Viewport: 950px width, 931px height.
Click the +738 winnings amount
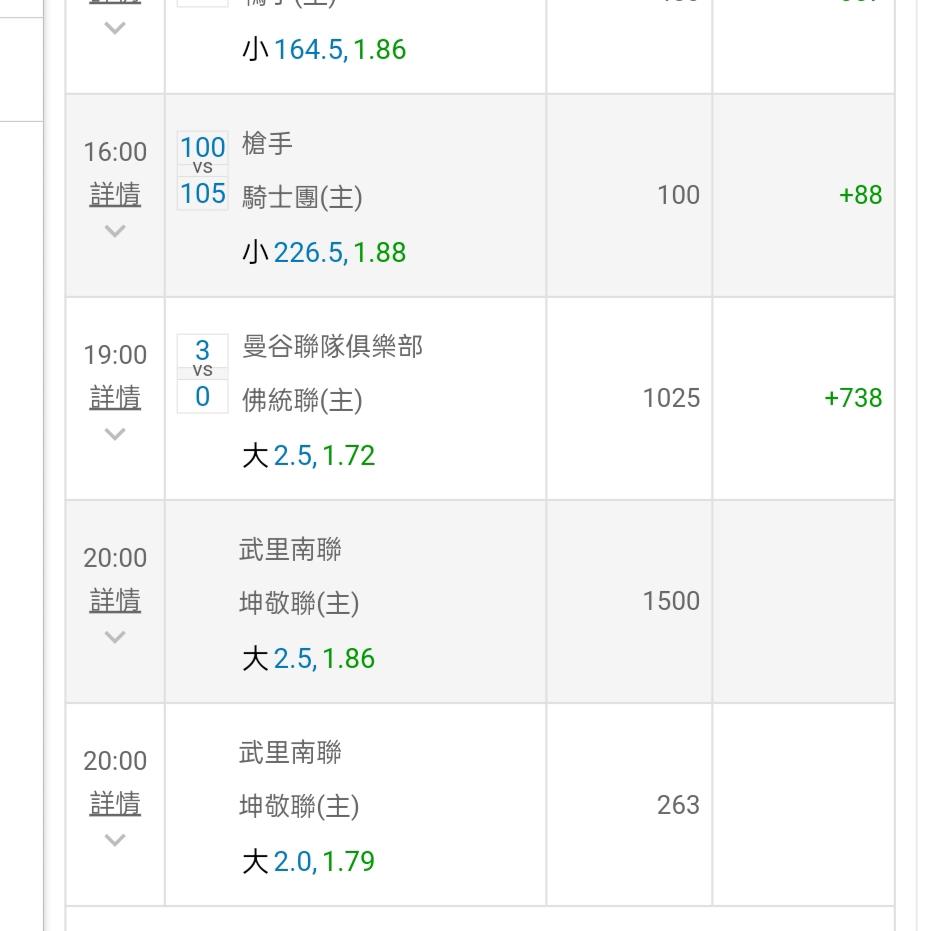tap(852, 398)
